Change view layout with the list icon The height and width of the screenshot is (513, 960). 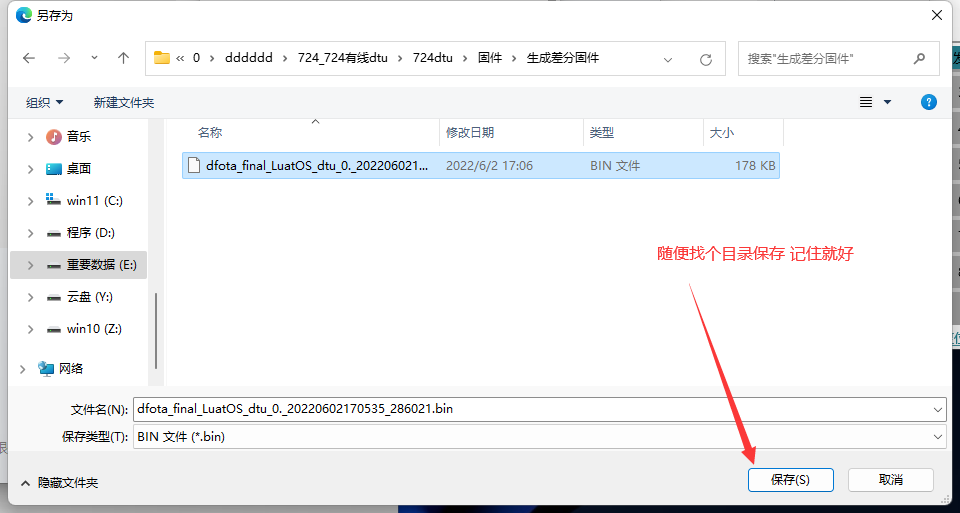866,102
